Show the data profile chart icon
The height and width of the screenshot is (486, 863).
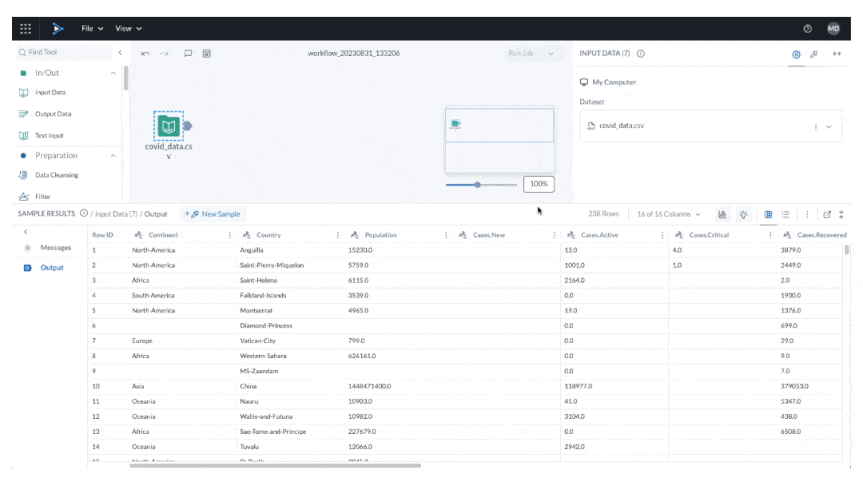722,214
